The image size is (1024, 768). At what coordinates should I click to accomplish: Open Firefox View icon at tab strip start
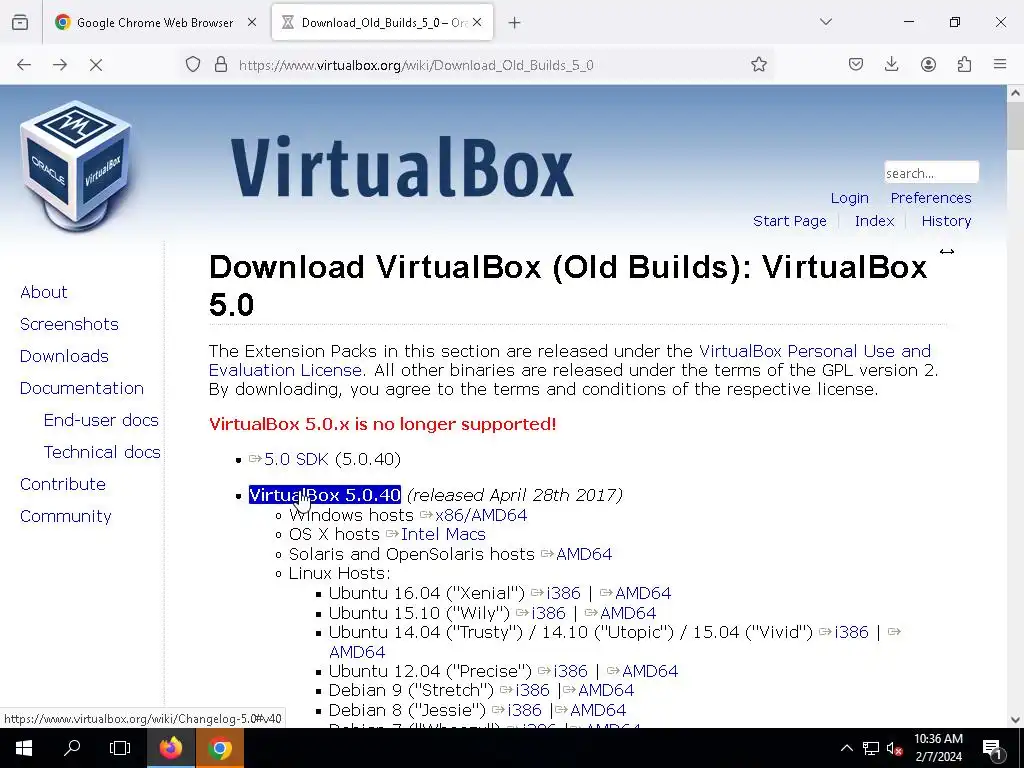pos(20,22)
